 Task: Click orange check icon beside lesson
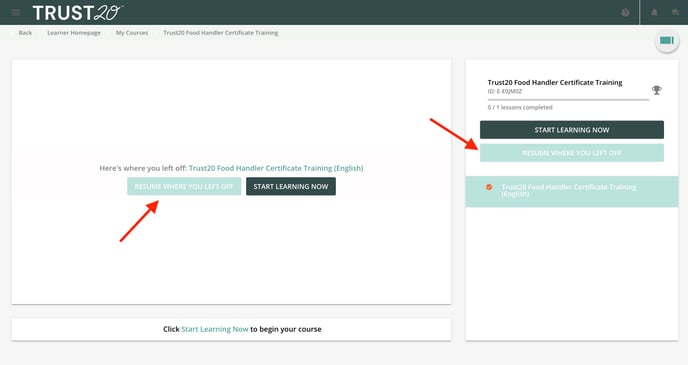[489, 187]
